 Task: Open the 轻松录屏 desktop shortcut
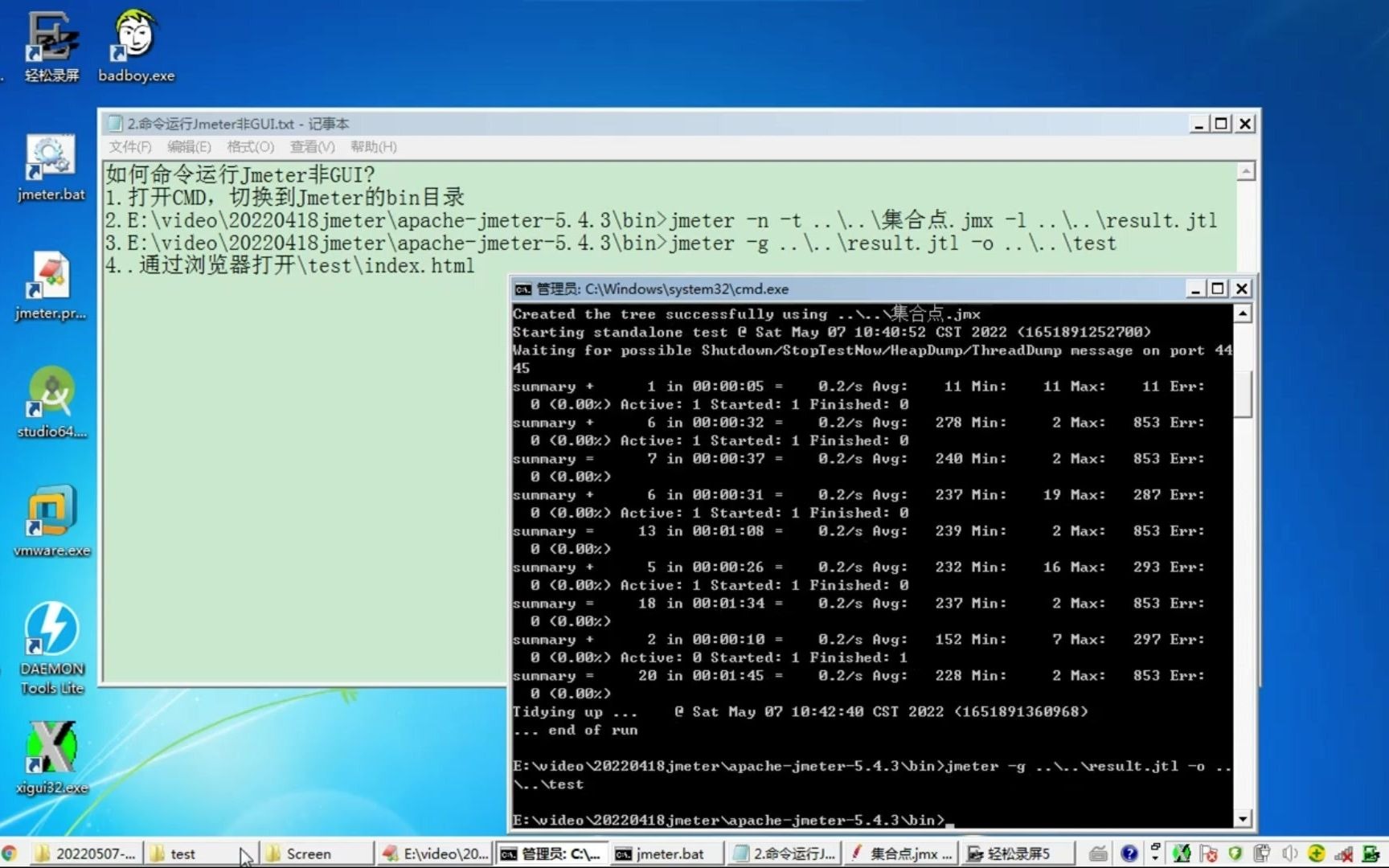click(x=52, y=47)
